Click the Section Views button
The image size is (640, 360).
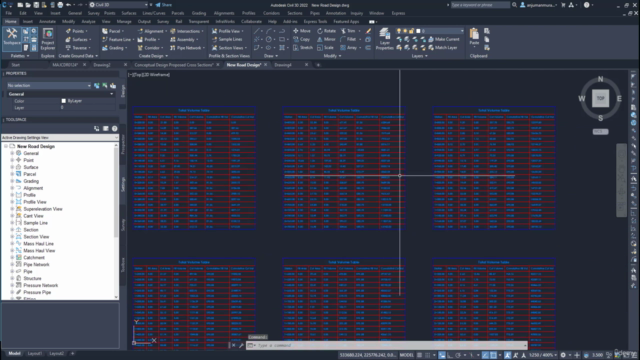(229, 48)
